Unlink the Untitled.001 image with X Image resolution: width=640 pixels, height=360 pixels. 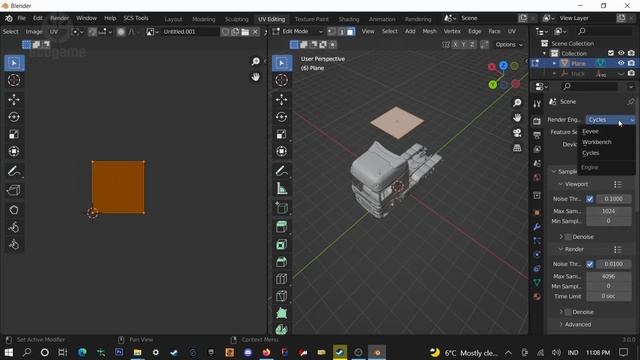tap(255, 32)
